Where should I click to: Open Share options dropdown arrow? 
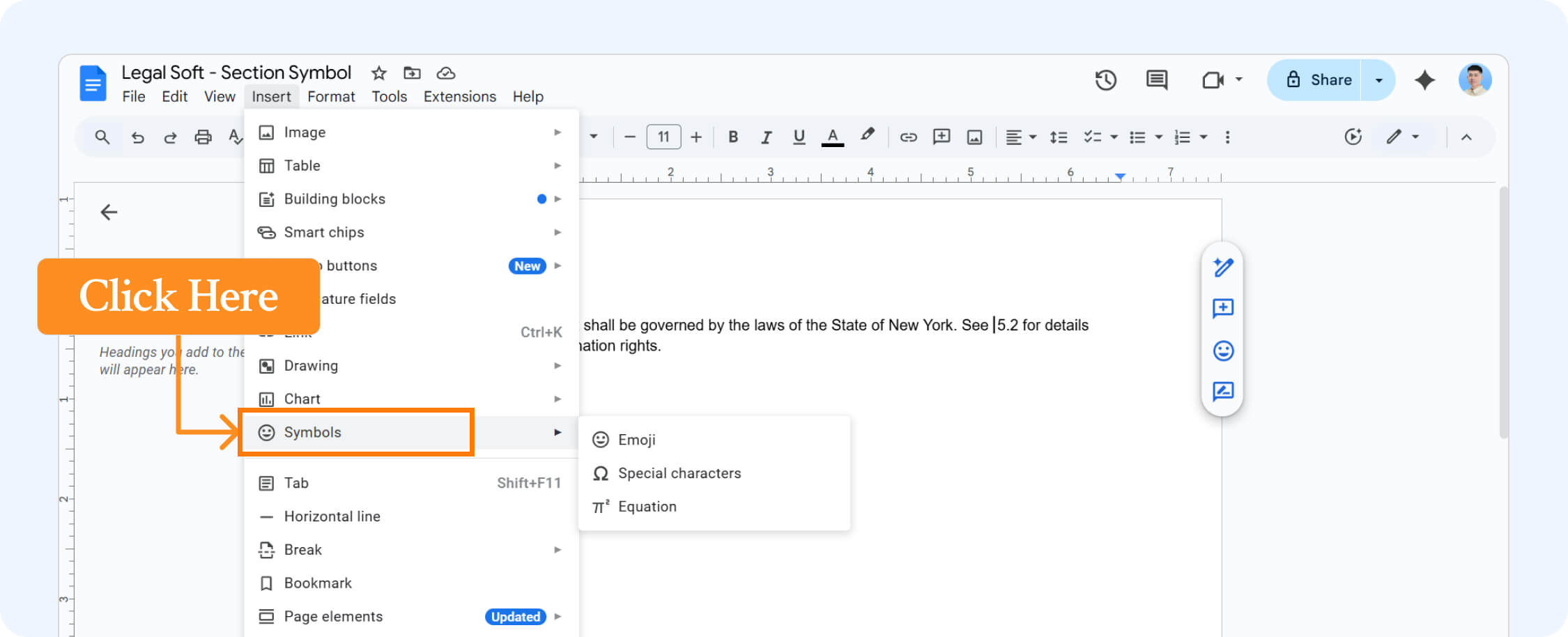(x=1378, y=80)
